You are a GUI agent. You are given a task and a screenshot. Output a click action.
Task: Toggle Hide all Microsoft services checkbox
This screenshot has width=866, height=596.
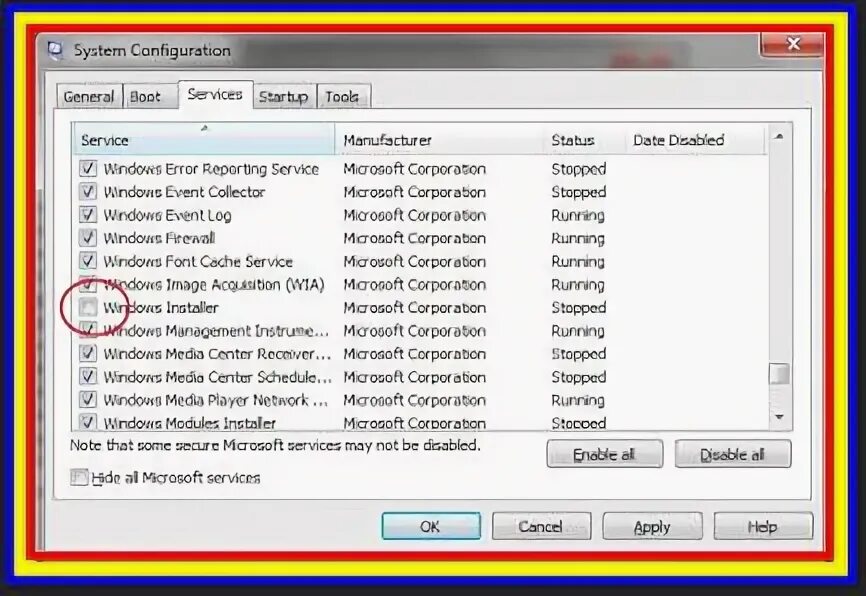pos(79,477)
